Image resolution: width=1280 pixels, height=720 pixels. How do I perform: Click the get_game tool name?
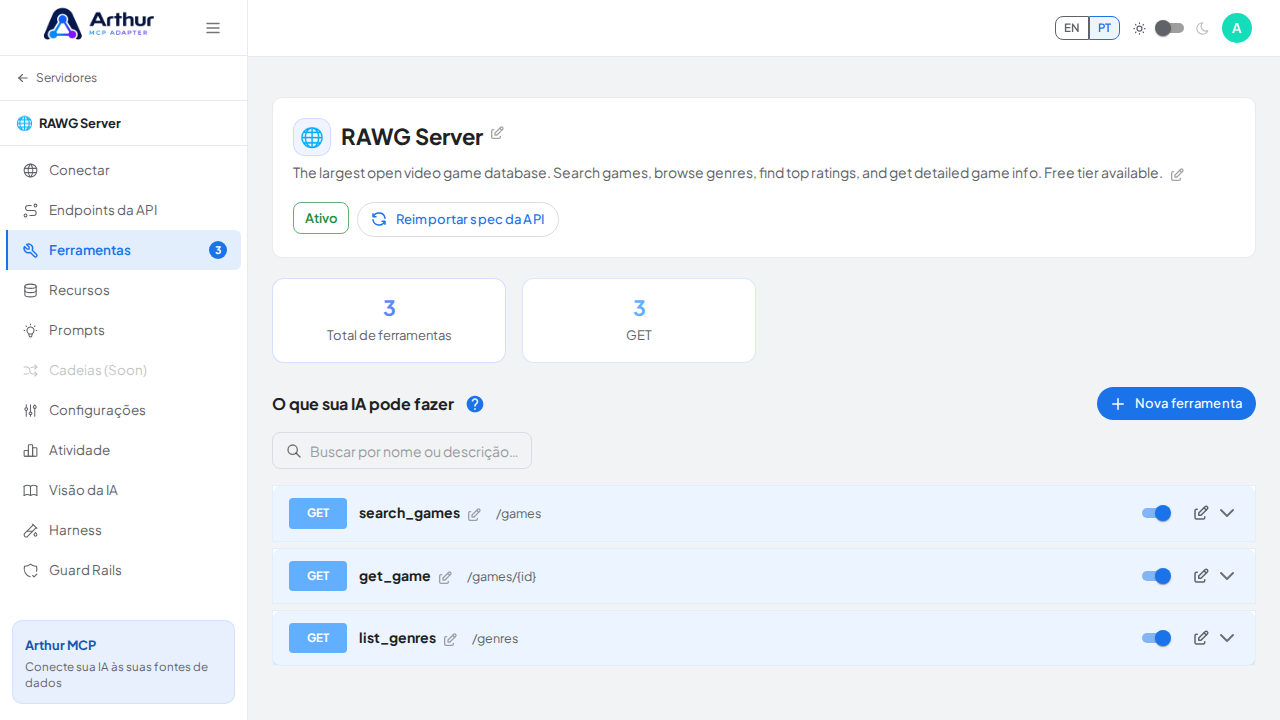pyautogui.click(x=395, y=576)
